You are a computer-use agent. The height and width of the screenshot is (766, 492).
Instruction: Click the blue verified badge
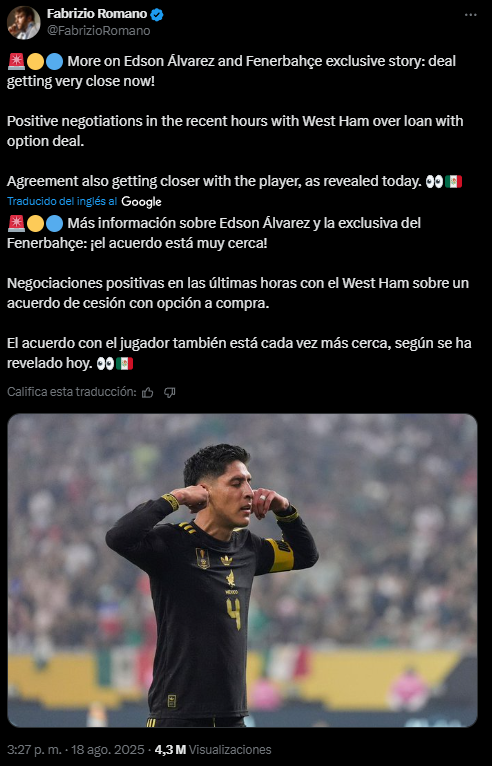156,15
